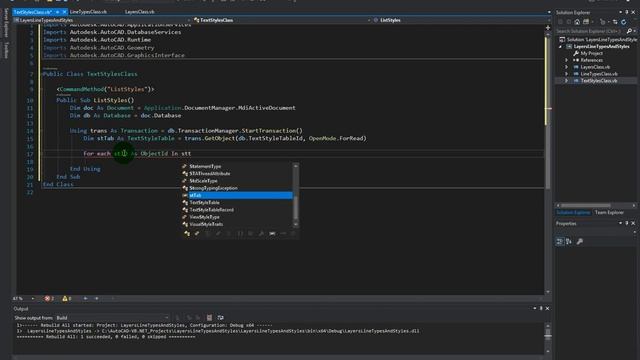Open Solution Explorer window options dropdown

click(620, 12)
